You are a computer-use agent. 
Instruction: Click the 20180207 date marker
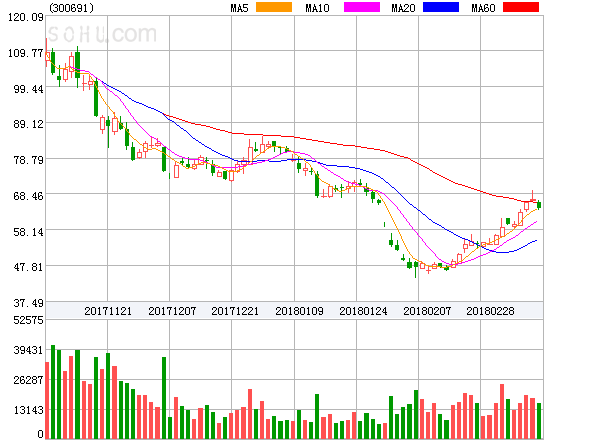427,311
